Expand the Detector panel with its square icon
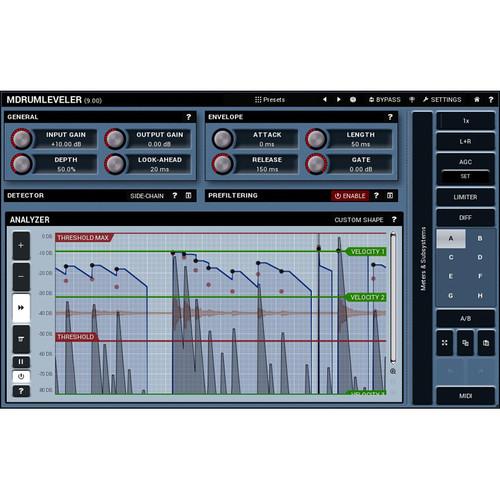 188,196
